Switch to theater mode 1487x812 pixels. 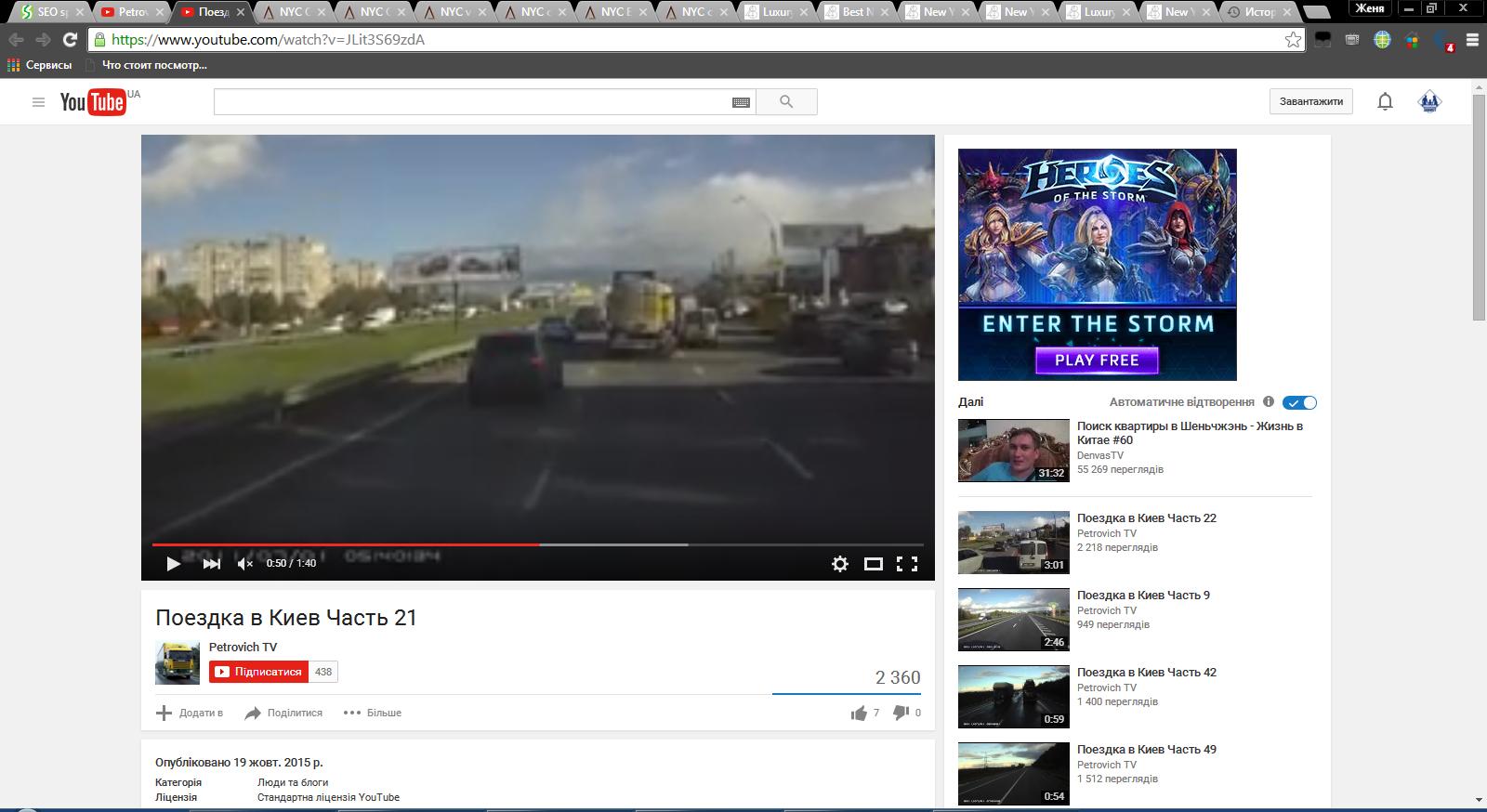874,563
